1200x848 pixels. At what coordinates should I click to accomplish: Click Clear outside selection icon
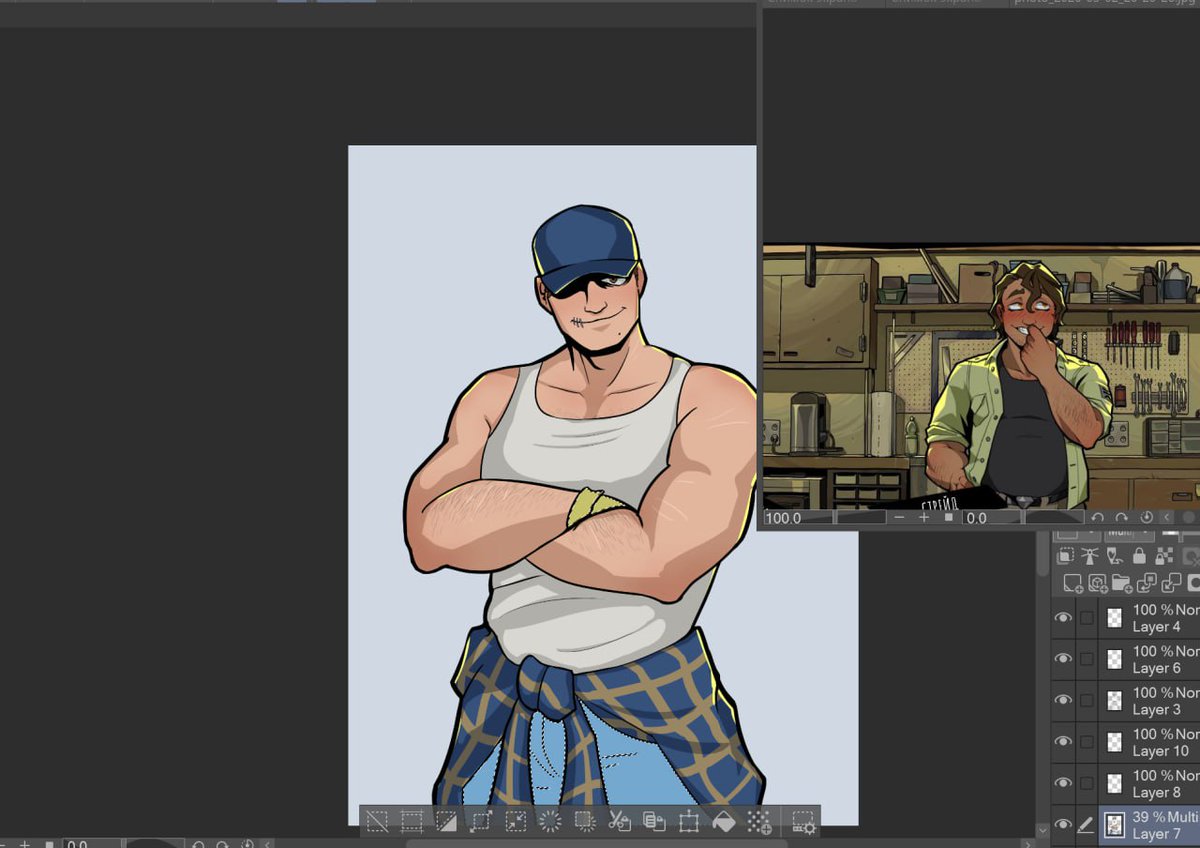point(585,822)
